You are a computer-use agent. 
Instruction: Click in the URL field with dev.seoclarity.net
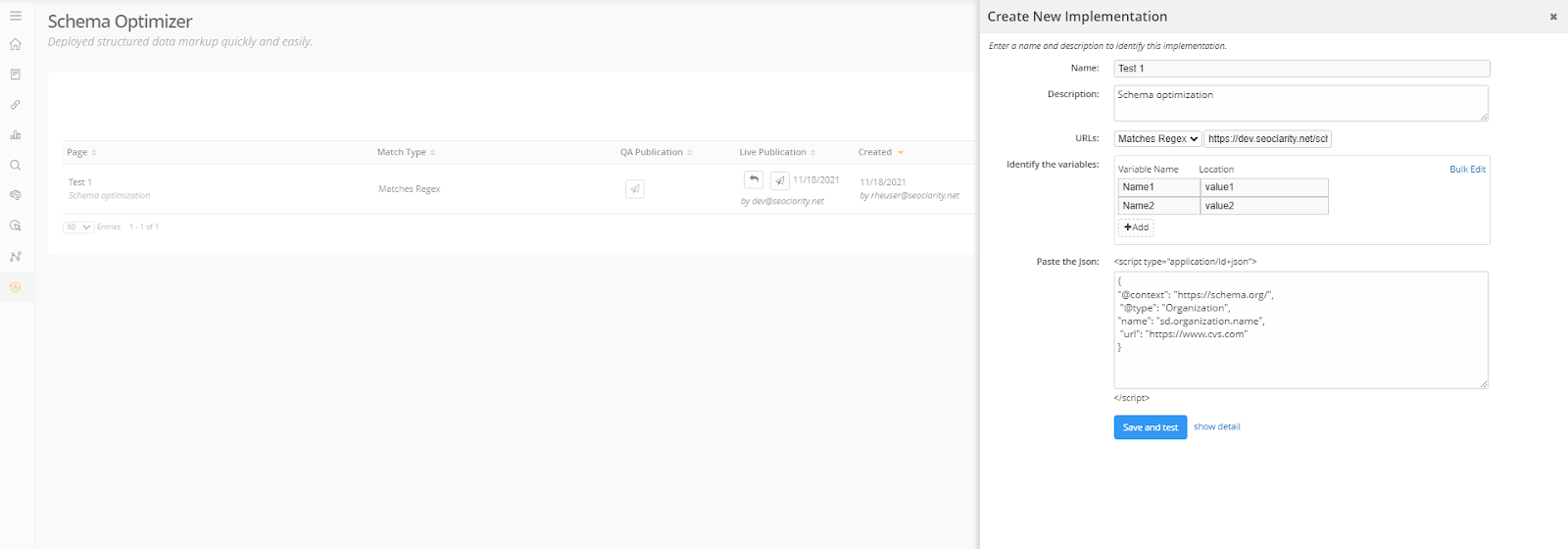click(x=1268, y=139)
